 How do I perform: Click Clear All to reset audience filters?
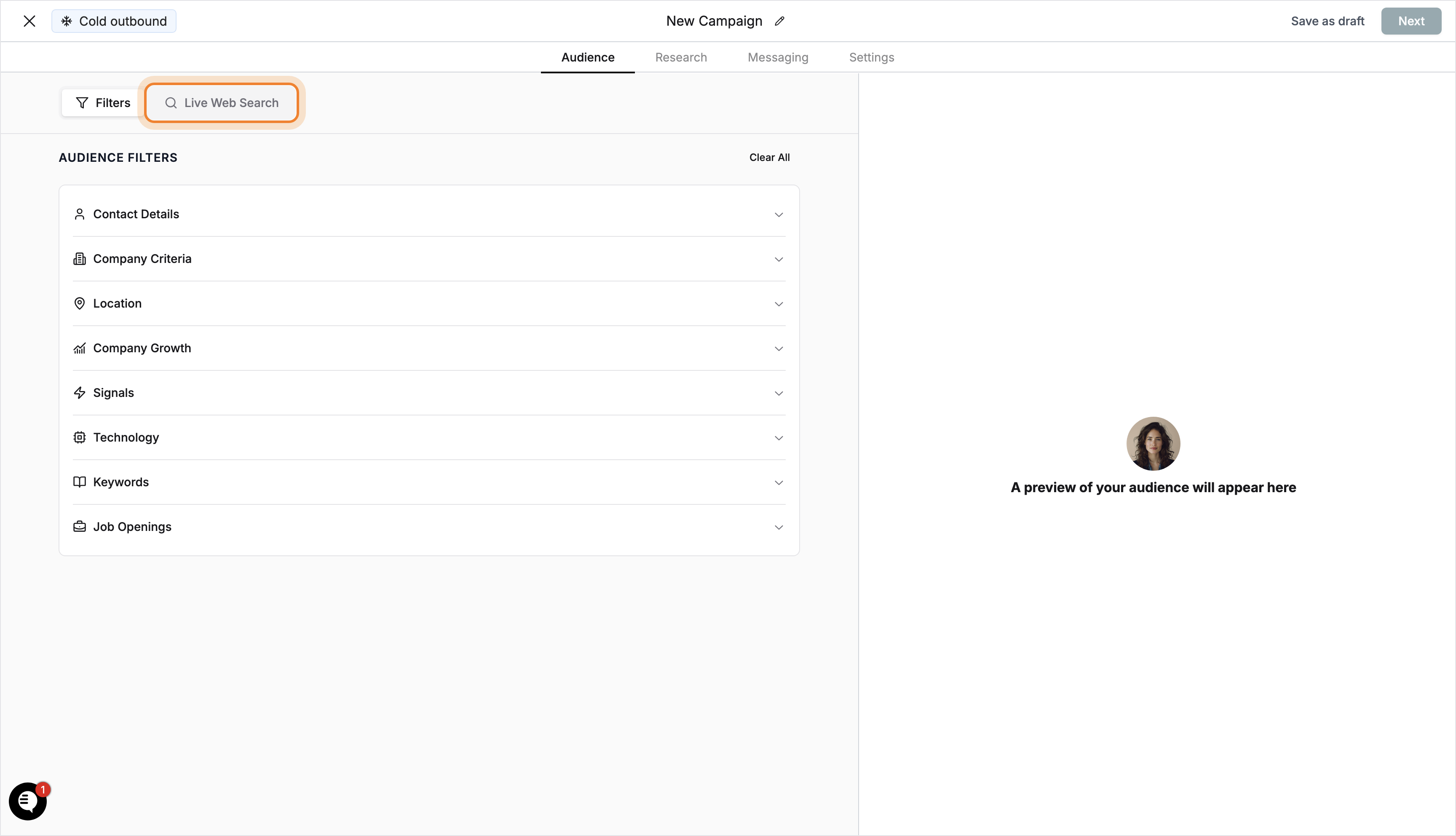click(769, 157)
